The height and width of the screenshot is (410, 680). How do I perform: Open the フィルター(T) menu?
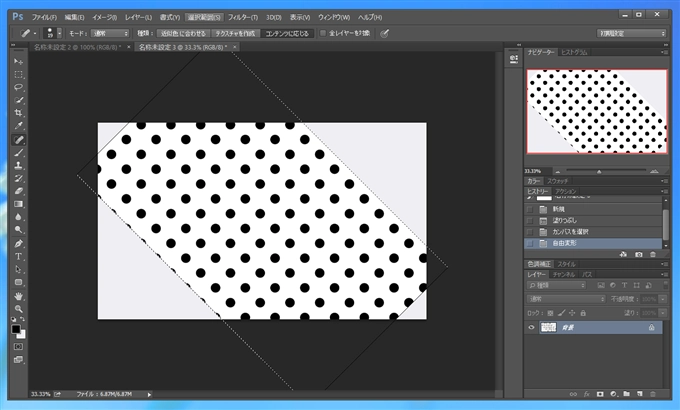[243, 17]
